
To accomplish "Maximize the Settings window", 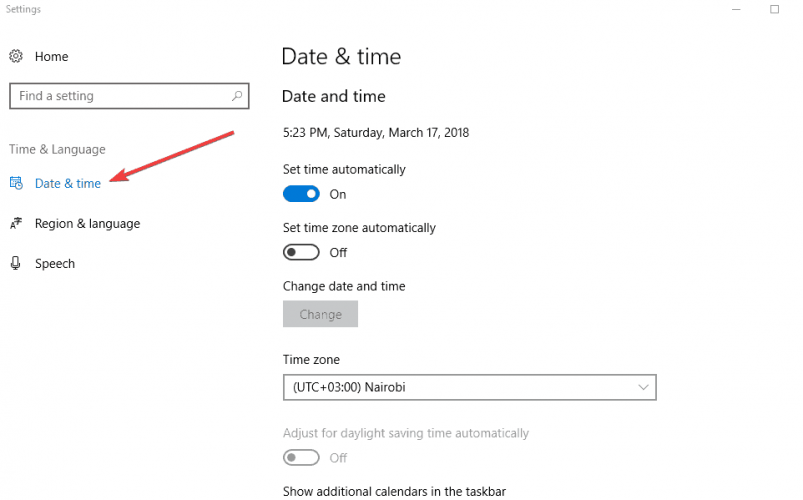I will pyautogui.click(x=774, y=9).
